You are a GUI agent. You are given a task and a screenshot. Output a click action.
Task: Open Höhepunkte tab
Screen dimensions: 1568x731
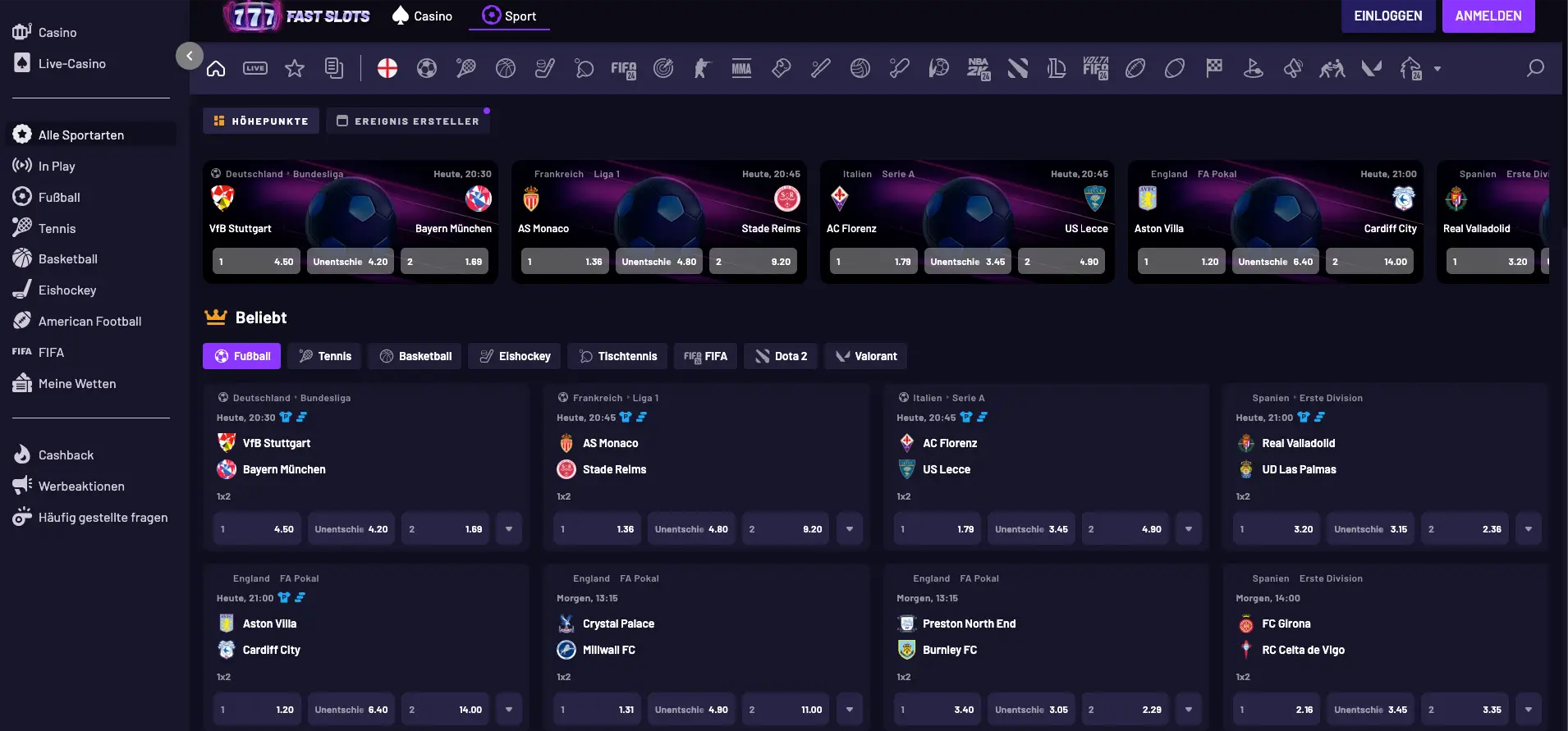coord(261,121)
